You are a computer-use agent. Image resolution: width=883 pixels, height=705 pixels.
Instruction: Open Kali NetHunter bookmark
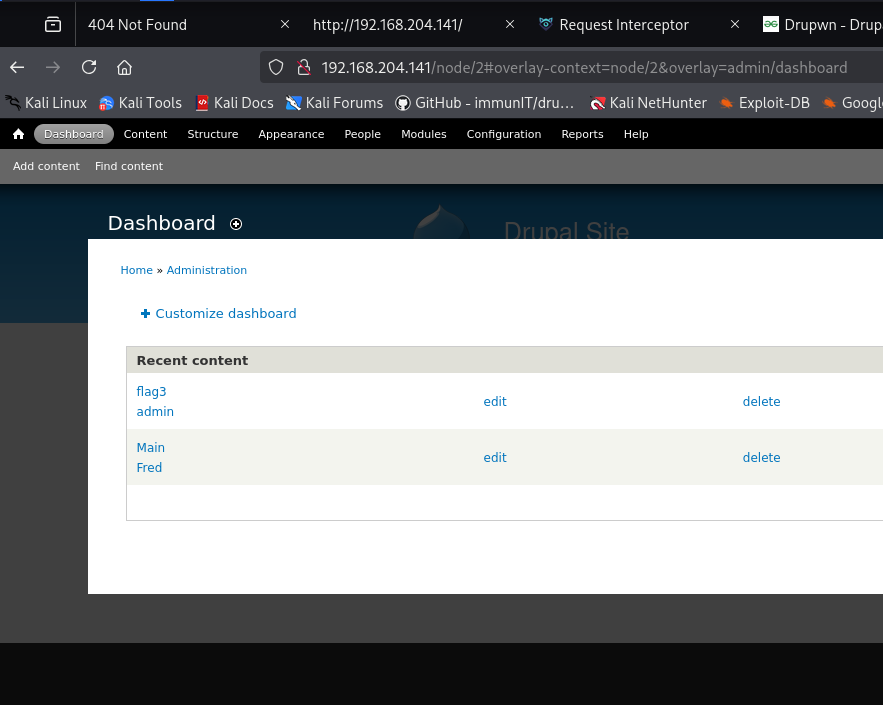click(648, 102)
